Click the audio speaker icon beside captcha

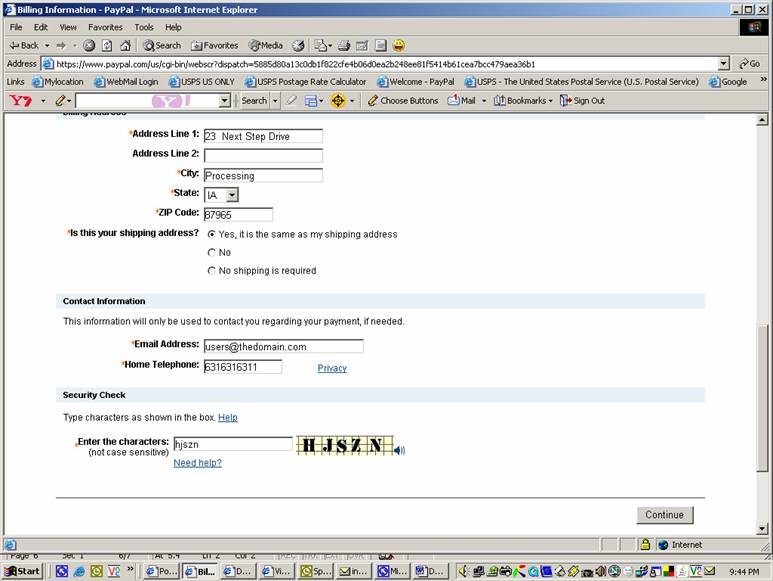[x=399, y=450]
